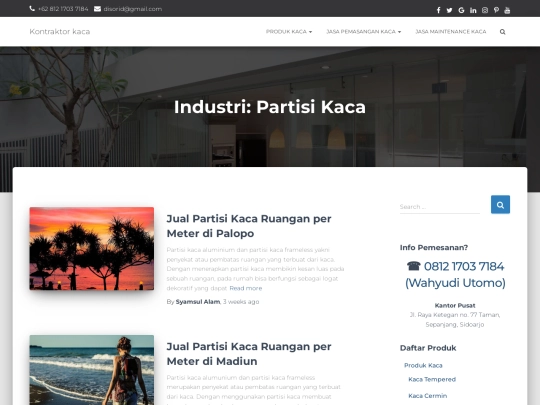Open Kaca Tempered sidebar link
Viewport: 540px width, 405px height.
pyautogui.click(x=432, y=380)
